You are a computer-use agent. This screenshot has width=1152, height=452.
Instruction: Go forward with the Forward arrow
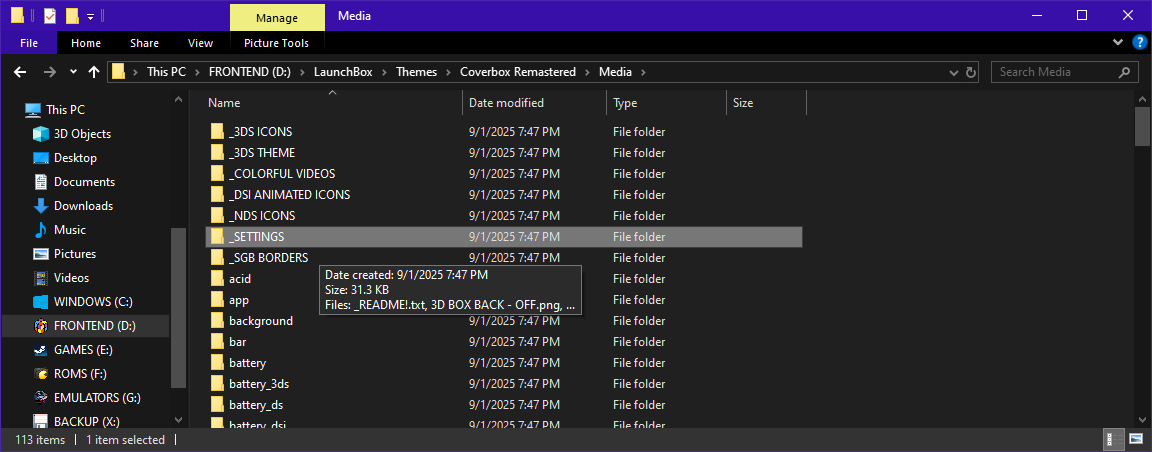click(49, 72)
